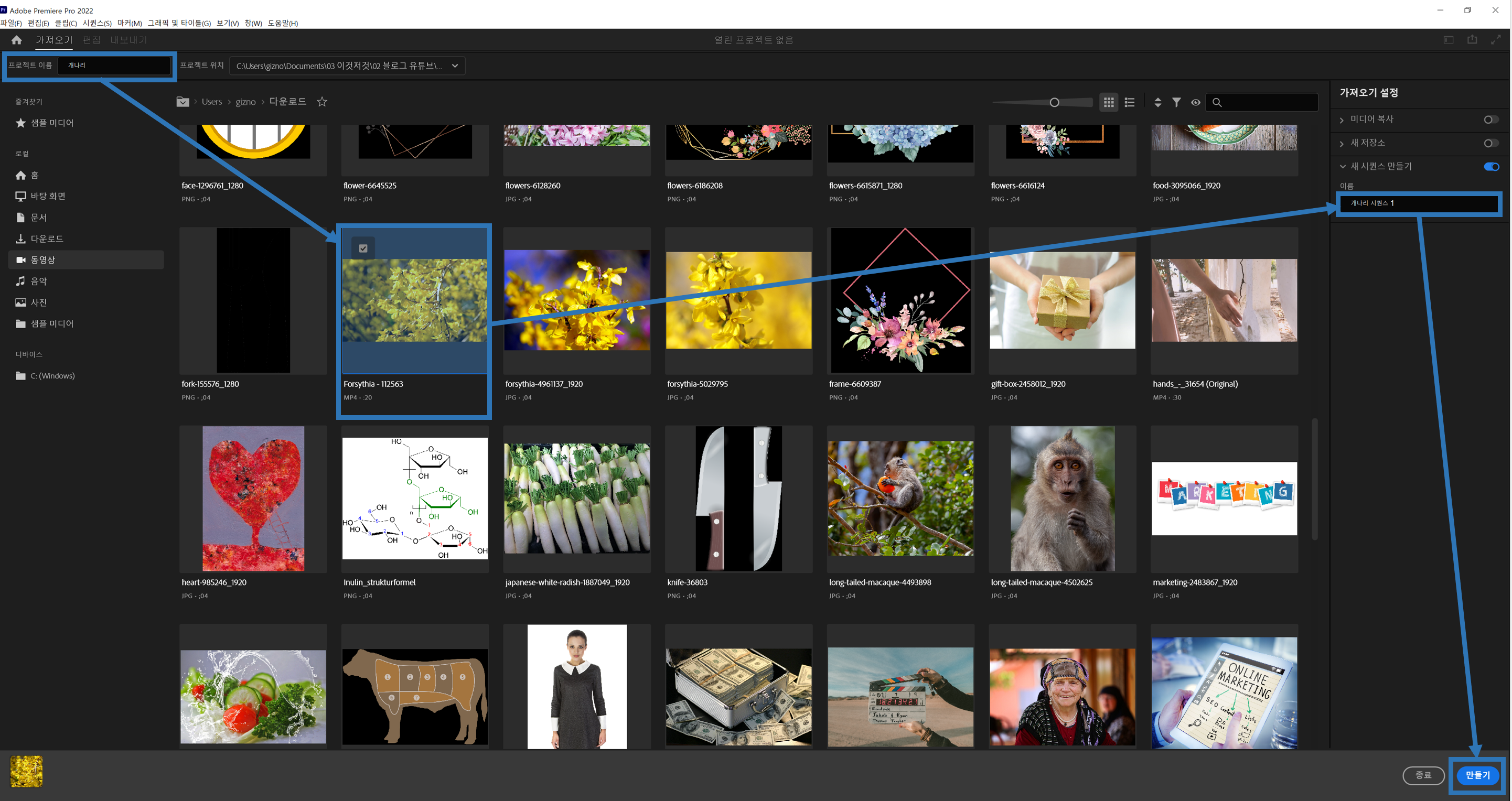Click the 종료 button
This screenshot has width=1512, height=801.
[x=1423, y=775]
